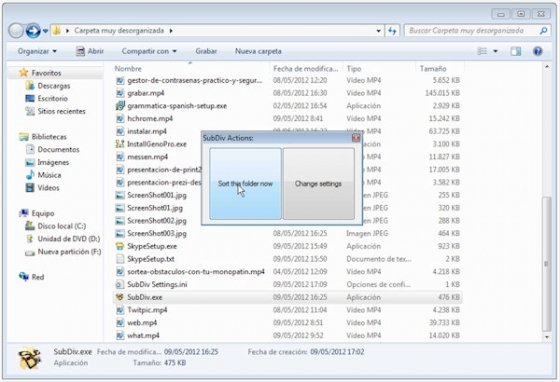Click 'Carpeta muy desorganizada' in the address bar
Viewport: 560px width, 382px height.
pyautogui.click(x=119, y=31)
